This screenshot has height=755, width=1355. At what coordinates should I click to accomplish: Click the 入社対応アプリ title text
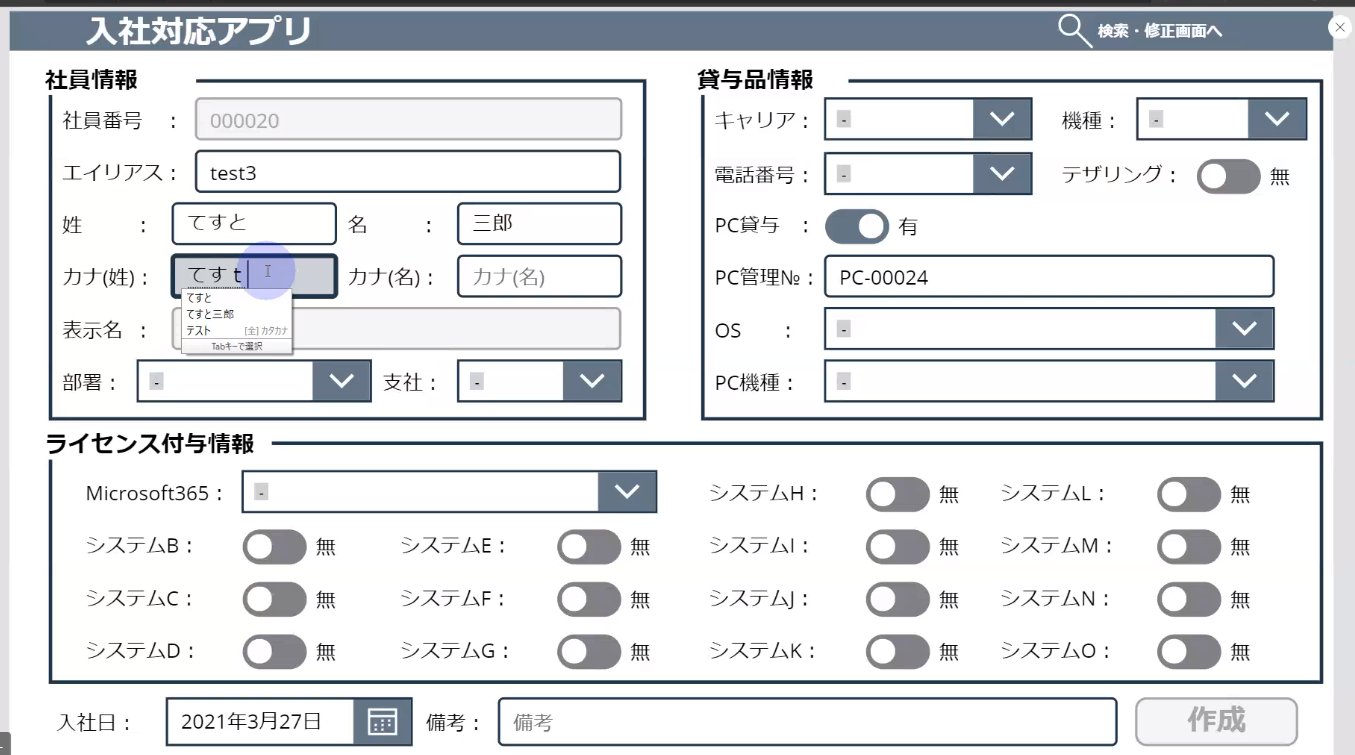[x=198, y=32]
